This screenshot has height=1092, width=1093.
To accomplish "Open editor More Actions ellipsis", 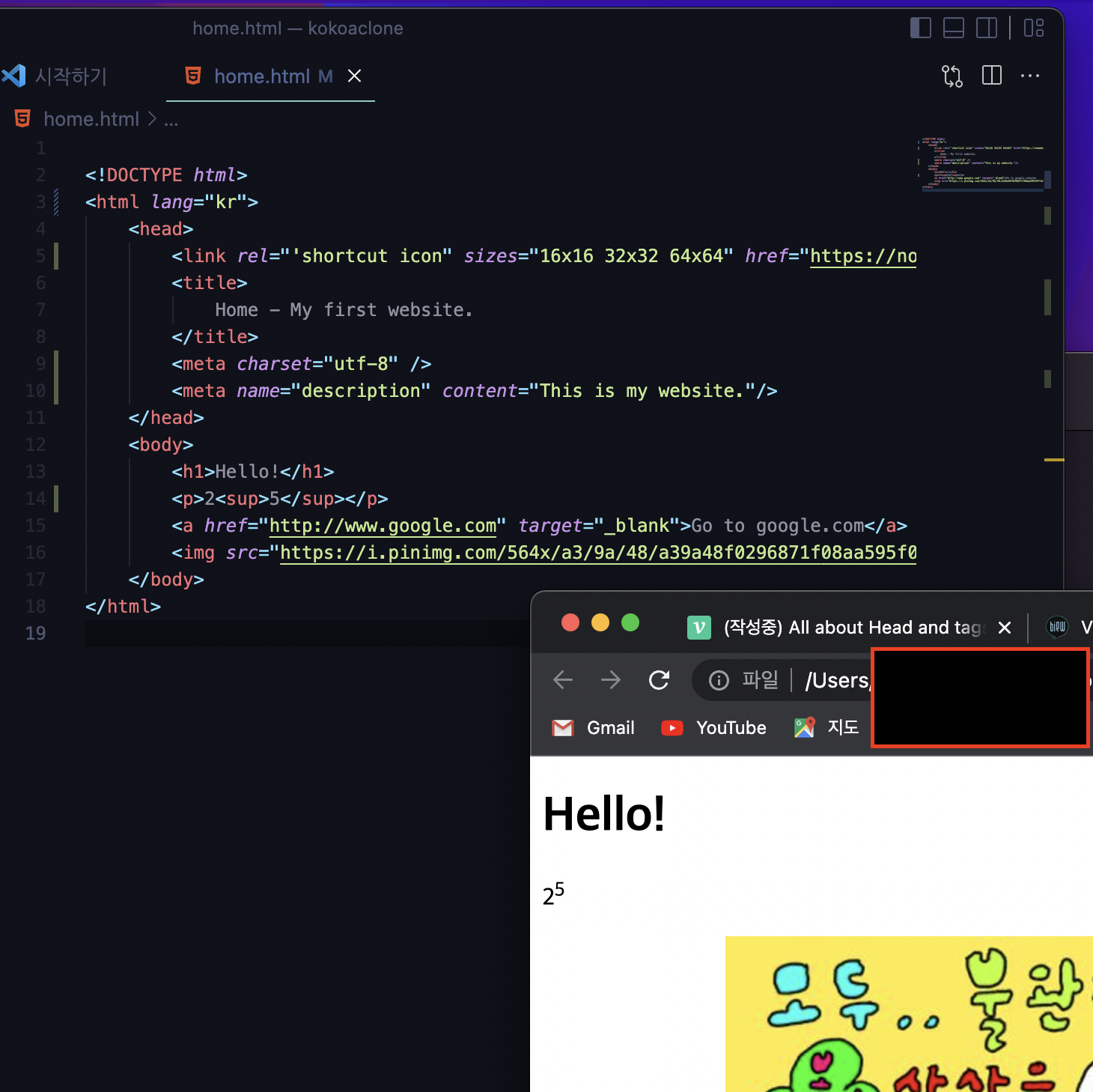I will point(1030,76).
